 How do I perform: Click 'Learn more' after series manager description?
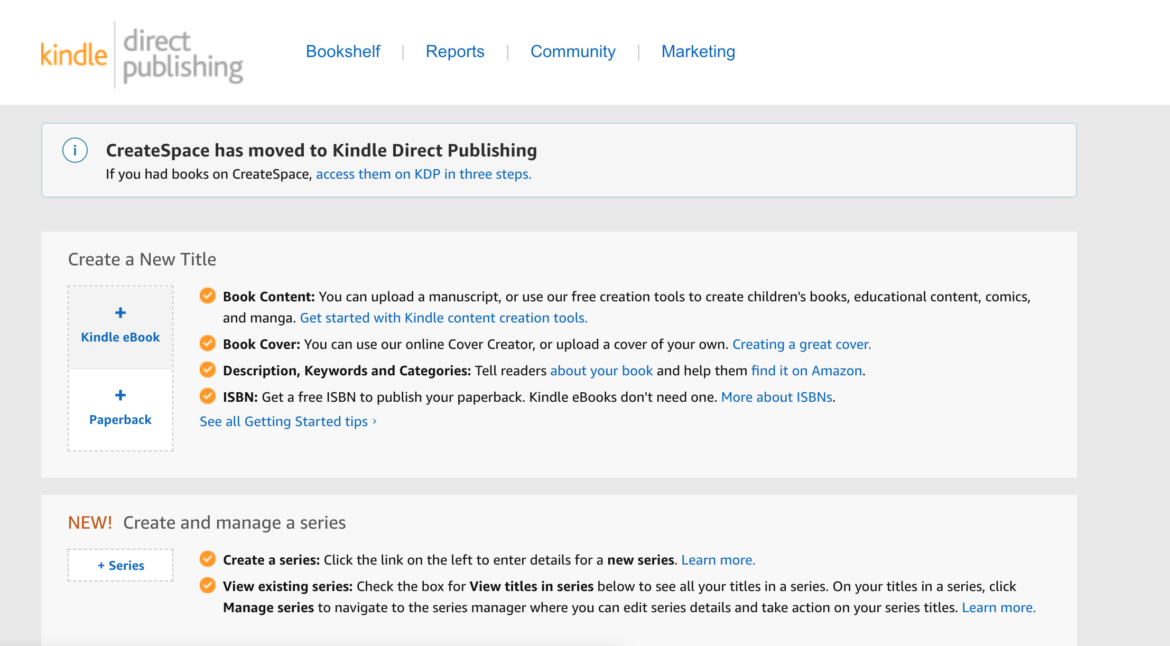pyautogui.click(x=998, y=608)
